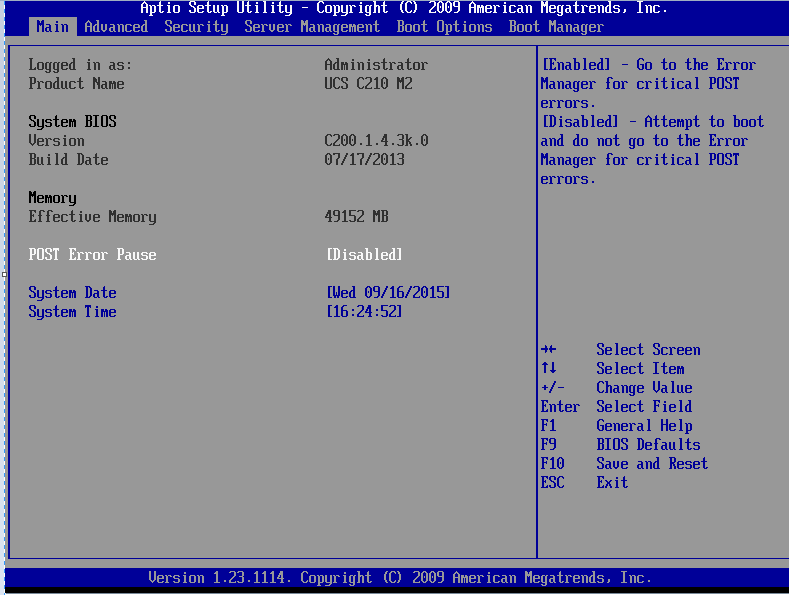Click the Memory heading
789x595 pixels.
[x=52, y=198]
